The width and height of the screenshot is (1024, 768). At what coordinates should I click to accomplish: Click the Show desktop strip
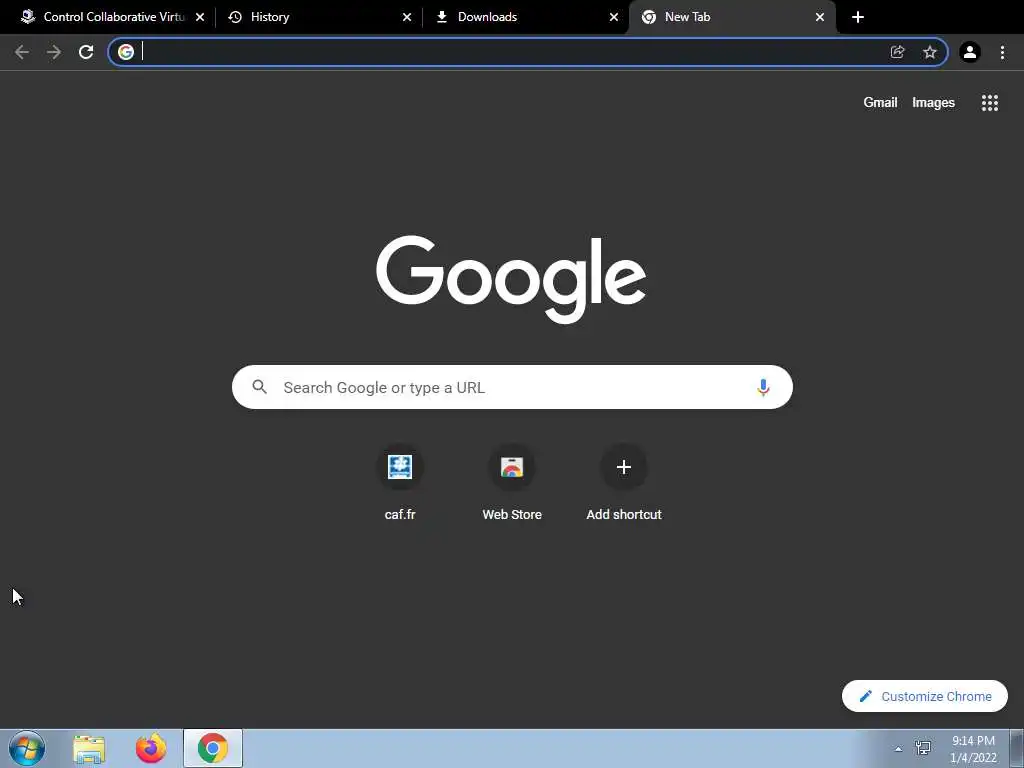tap(1017, 748)
